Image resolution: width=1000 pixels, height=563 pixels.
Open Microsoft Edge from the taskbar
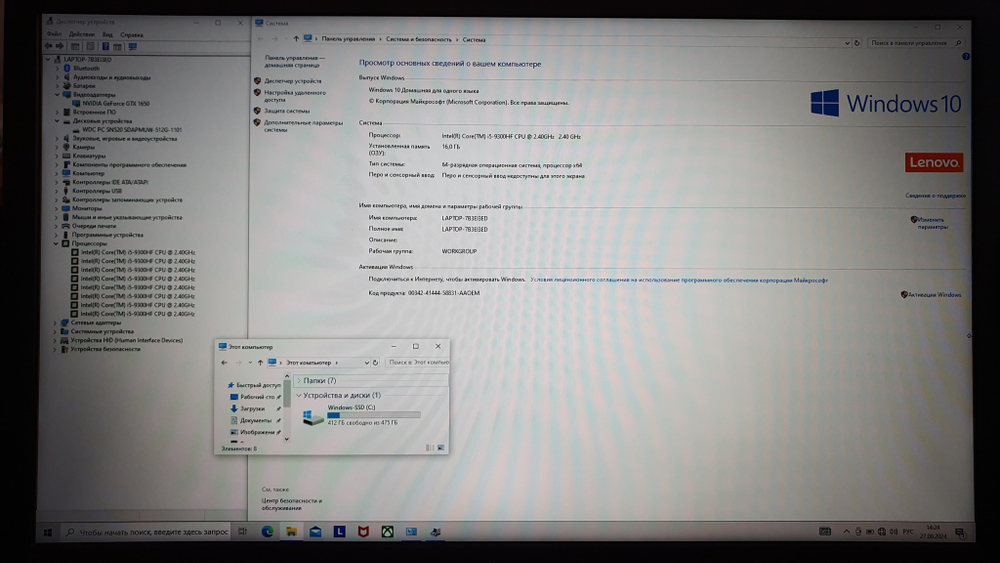click(267, 532)
